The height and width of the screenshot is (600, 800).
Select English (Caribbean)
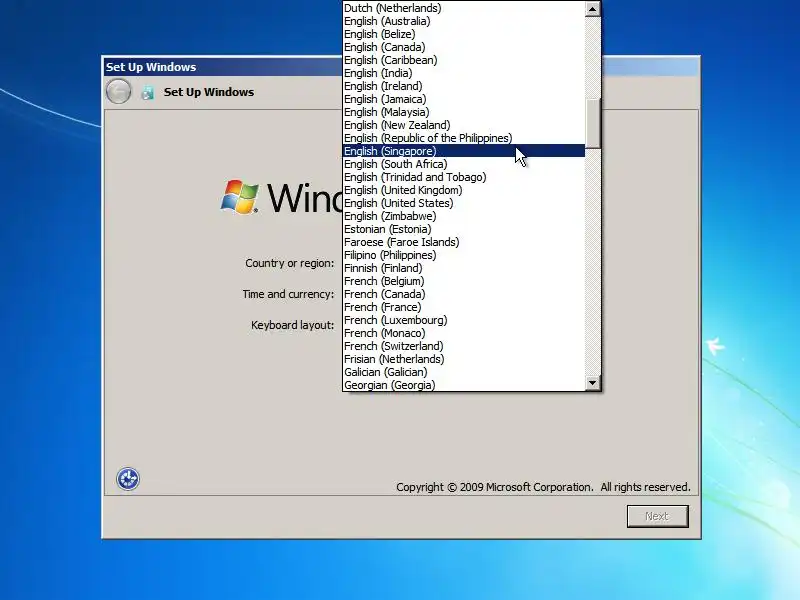[463, 60]
